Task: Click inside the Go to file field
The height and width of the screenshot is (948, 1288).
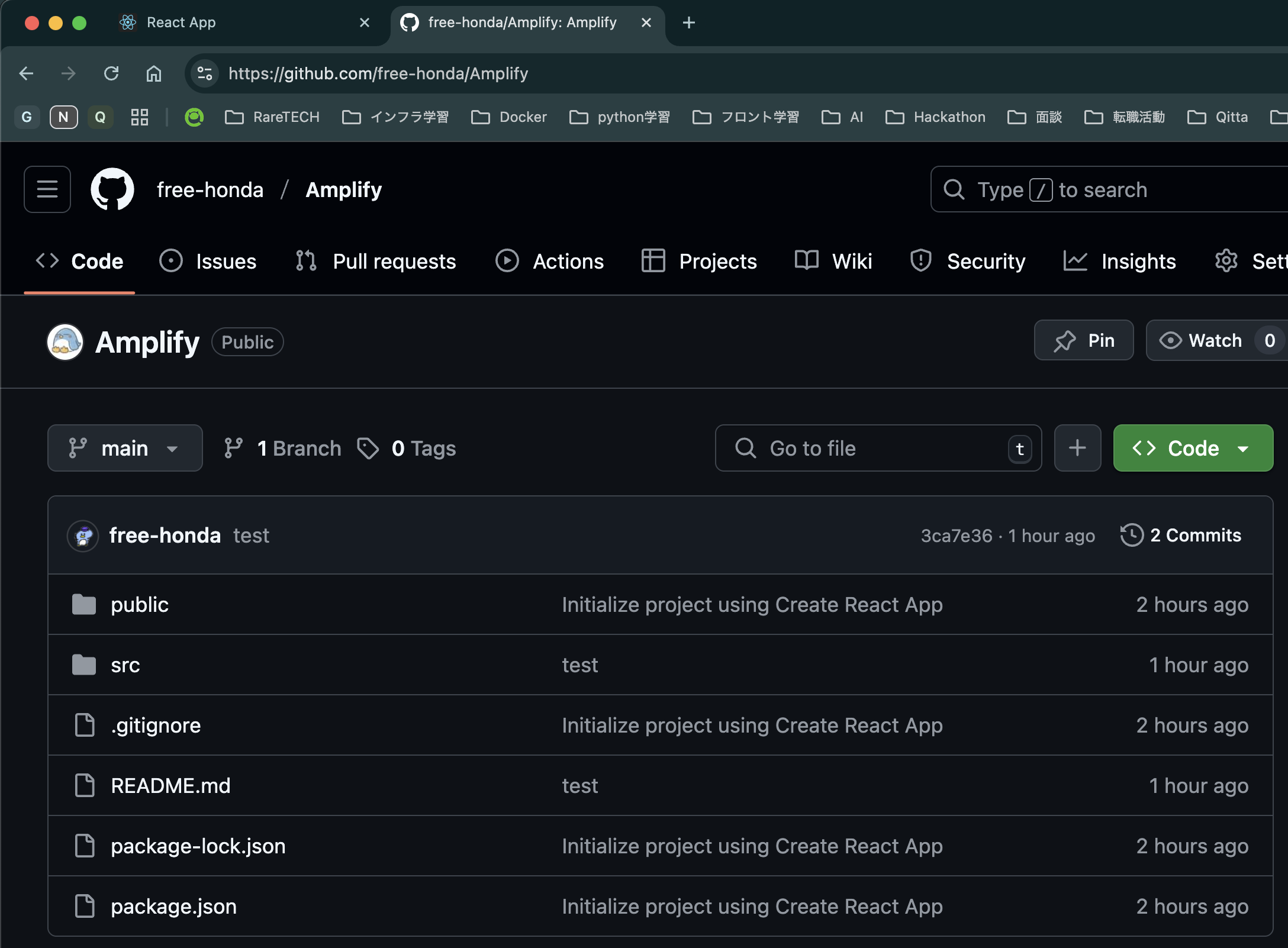Action: 858,448
